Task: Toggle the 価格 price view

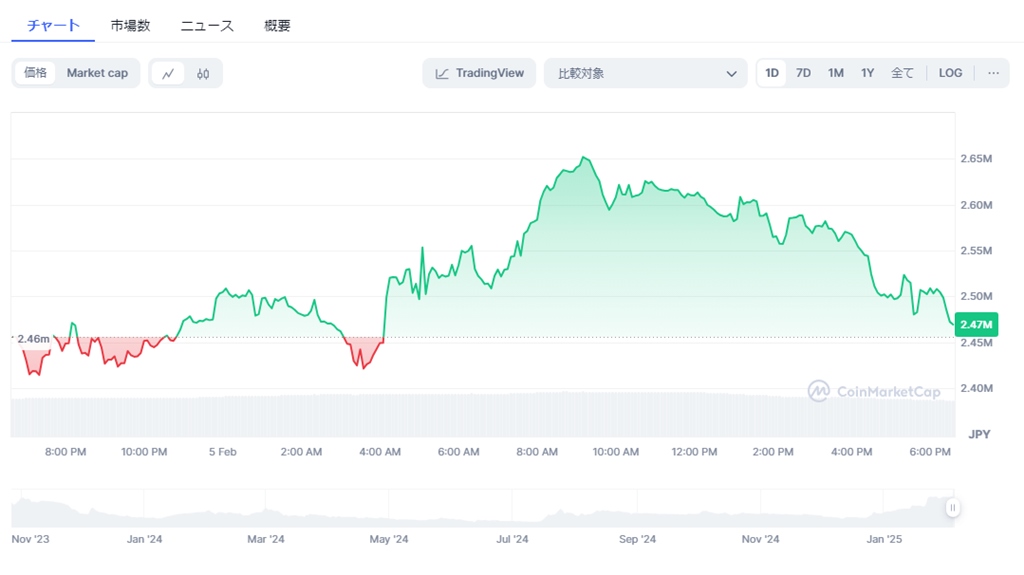Action: coord(36,73)
